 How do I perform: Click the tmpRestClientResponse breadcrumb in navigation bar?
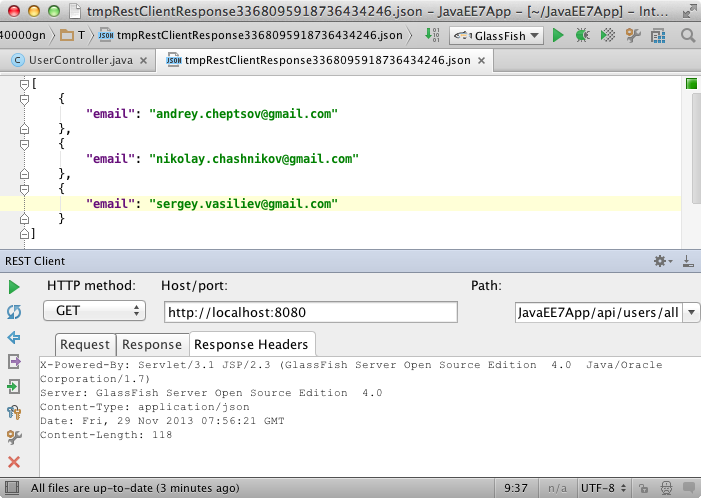(250, 35)
